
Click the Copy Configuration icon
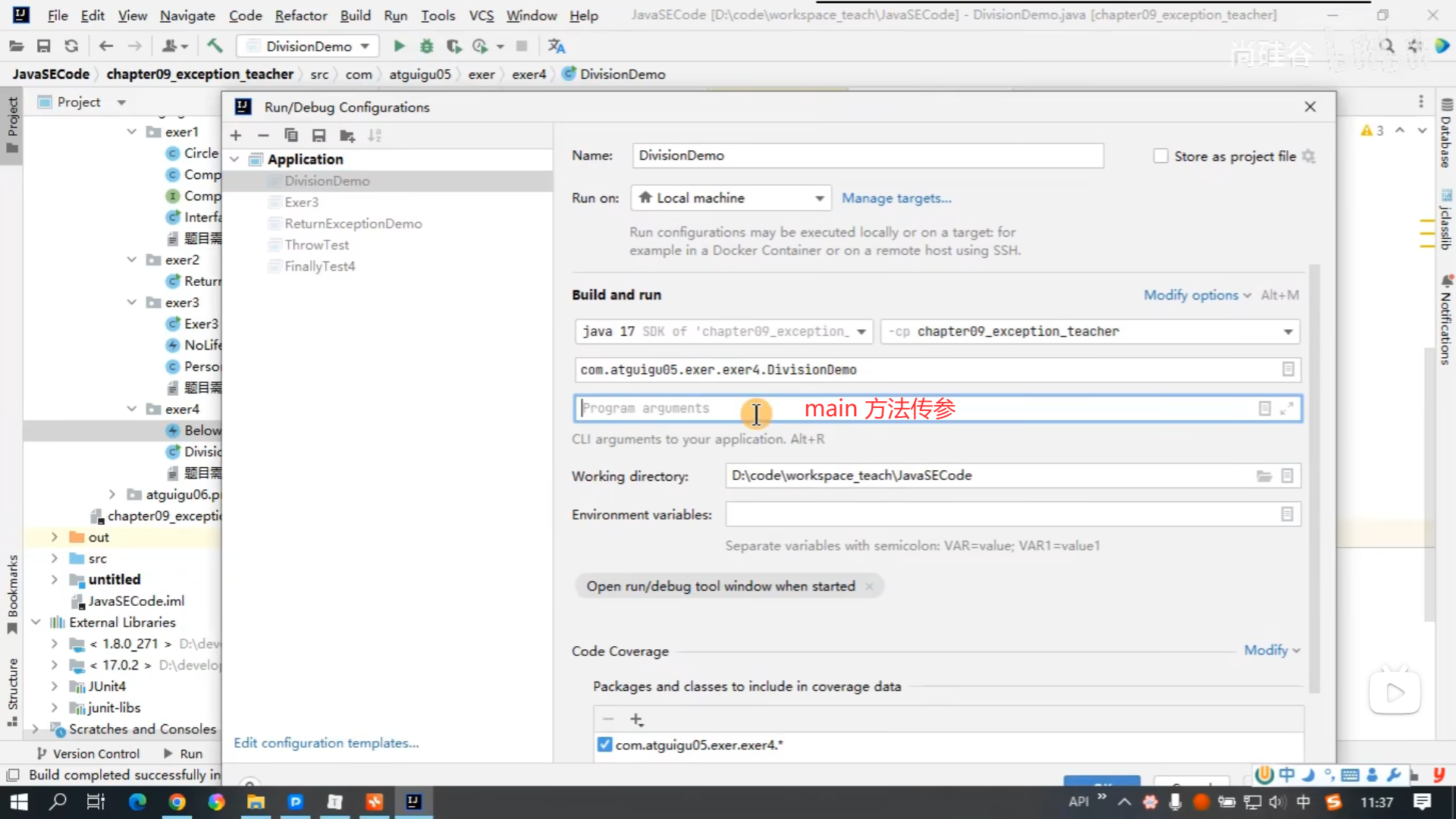[x=291, y=136]
